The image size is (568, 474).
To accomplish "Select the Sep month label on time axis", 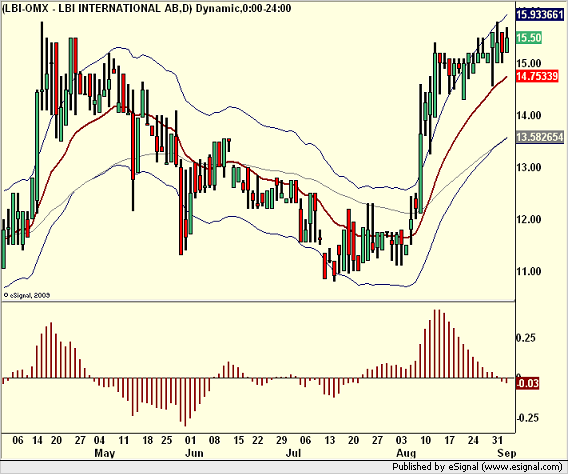I will [x=506, y=453].
